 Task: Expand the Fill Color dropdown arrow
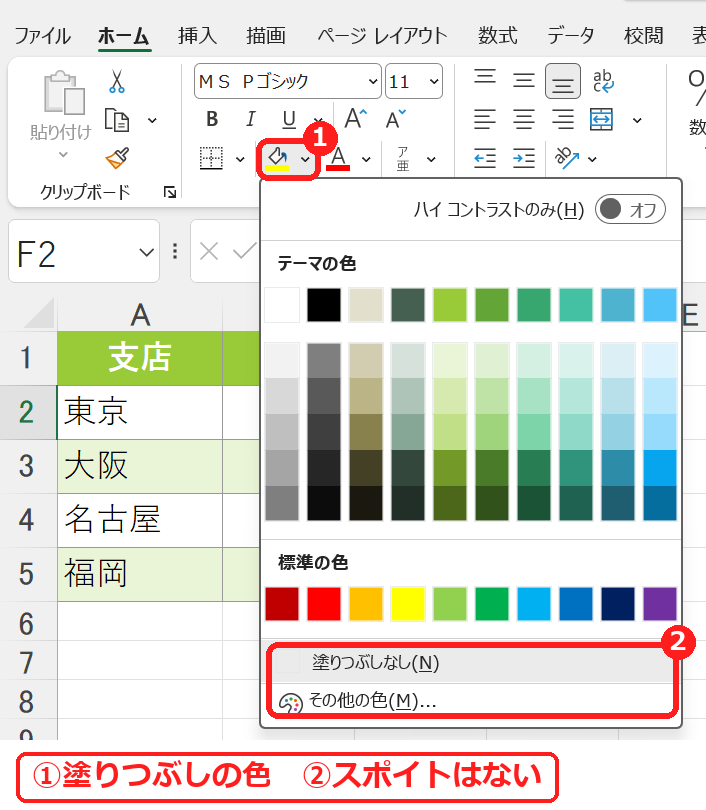pyautogui.click(x=306, y=159)
